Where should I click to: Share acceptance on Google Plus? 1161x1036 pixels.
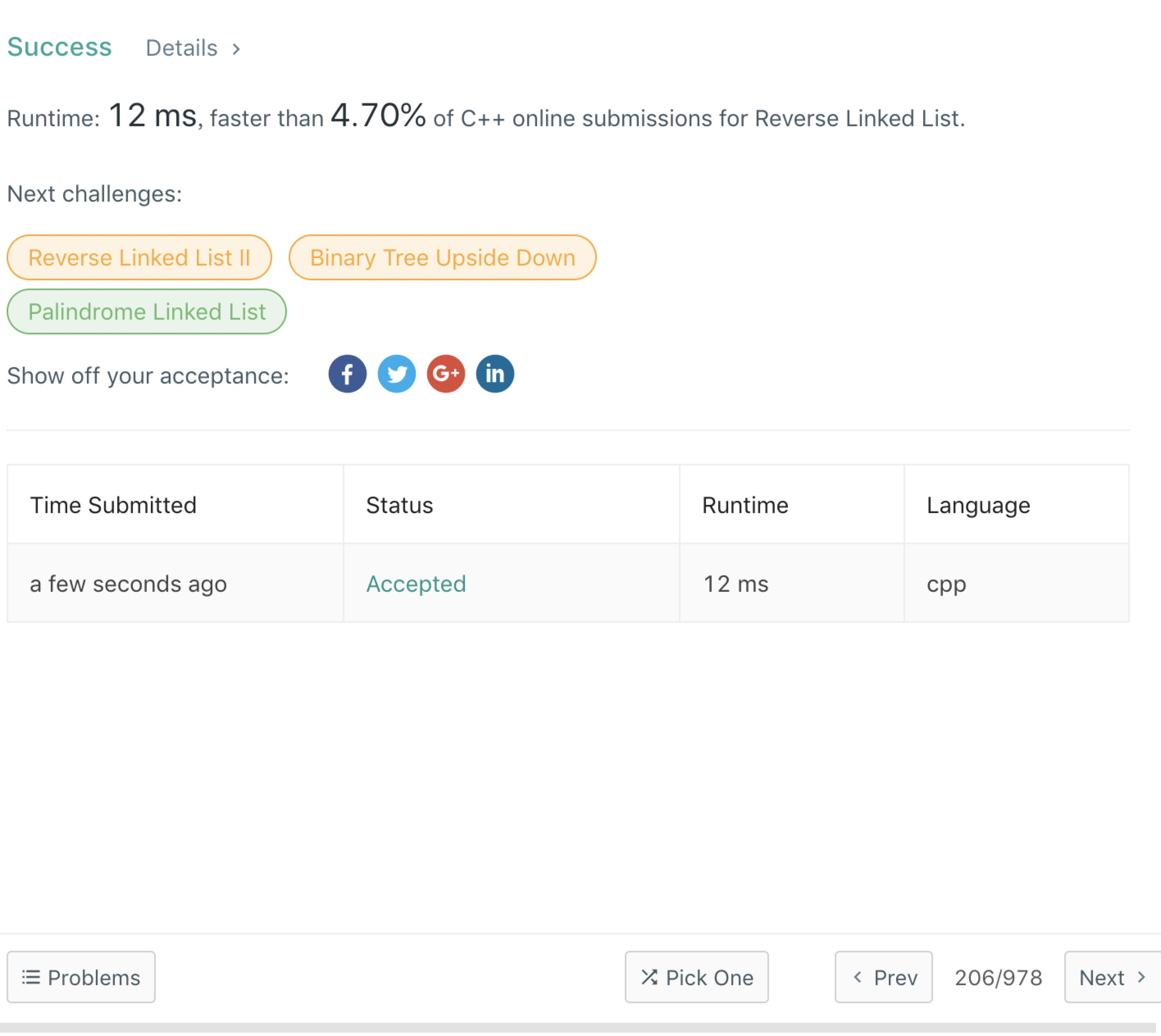coord(445,374)
